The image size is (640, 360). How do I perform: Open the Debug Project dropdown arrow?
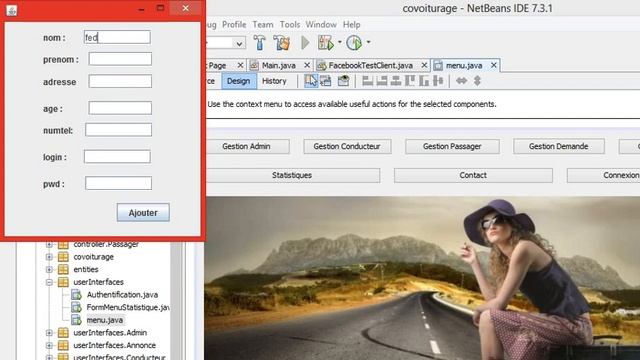coord(340,42)
